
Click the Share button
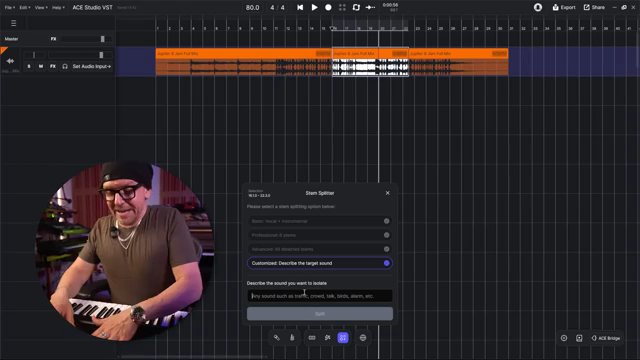coord(594,7)
